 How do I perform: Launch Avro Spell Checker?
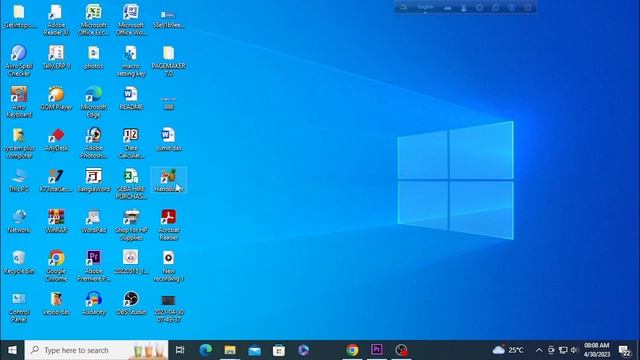coord(19,61)
